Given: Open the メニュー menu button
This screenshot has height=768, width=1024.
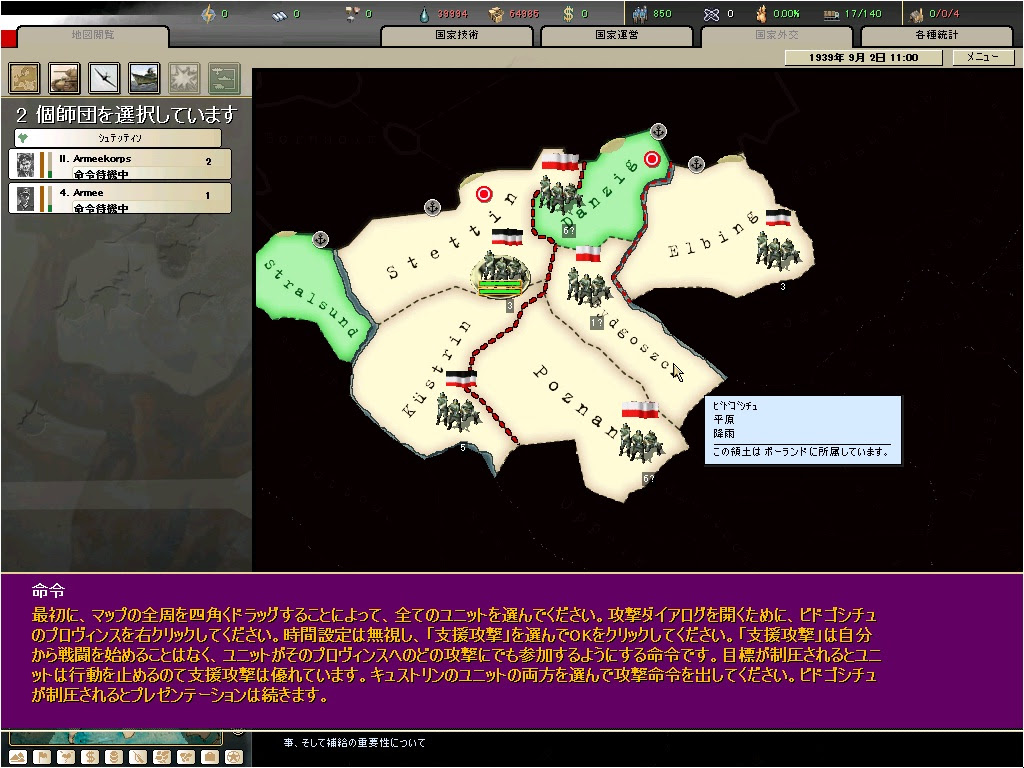Looking at the screenshot, I should (x=982, y=57).
